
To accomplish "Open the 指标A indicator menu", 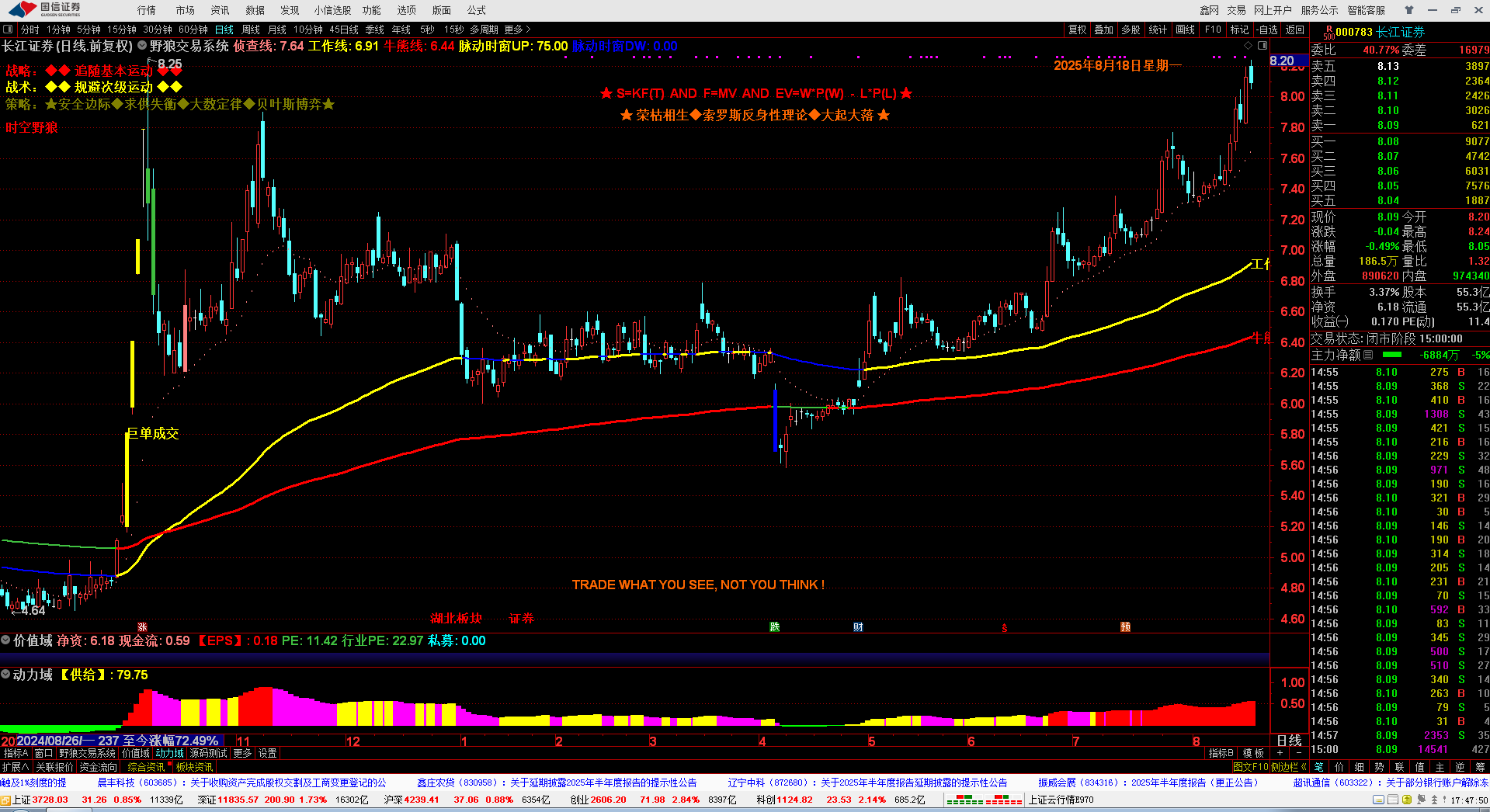I will tap(16, 753).
